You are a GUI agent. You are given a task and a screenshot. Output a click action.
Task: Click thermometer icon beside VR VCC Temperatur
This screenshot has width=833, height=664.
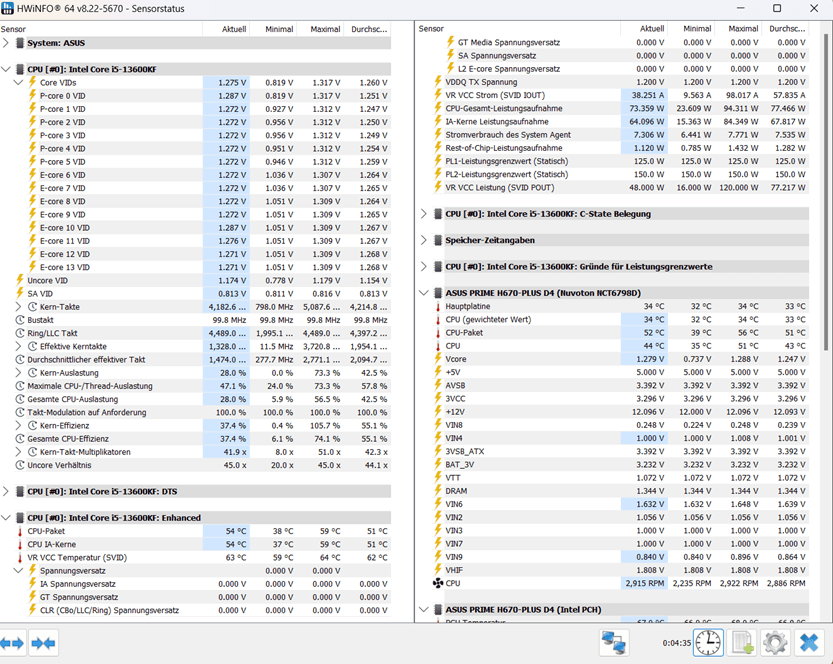[20, 558]
